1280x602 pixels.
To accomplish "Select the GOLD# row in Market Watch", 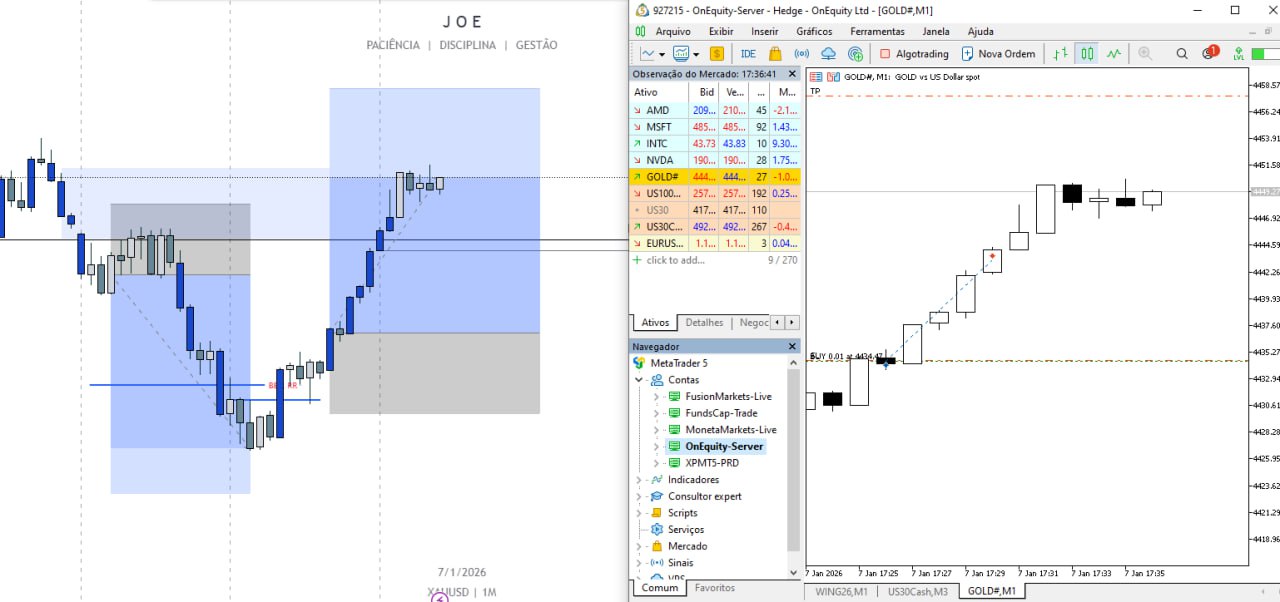I will click(x=663, y=177).
